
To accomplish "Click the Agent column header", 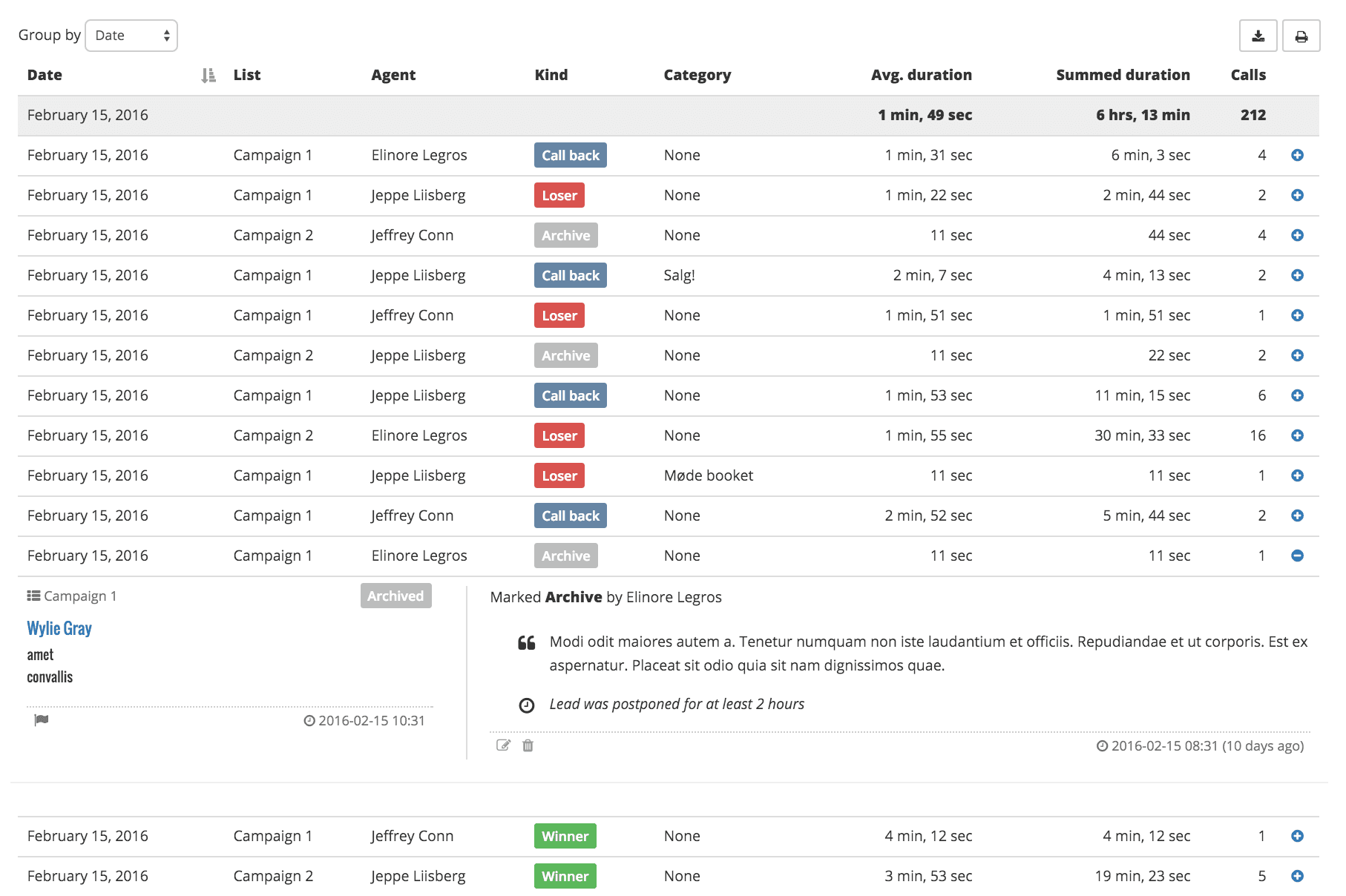I will (393, 75).
